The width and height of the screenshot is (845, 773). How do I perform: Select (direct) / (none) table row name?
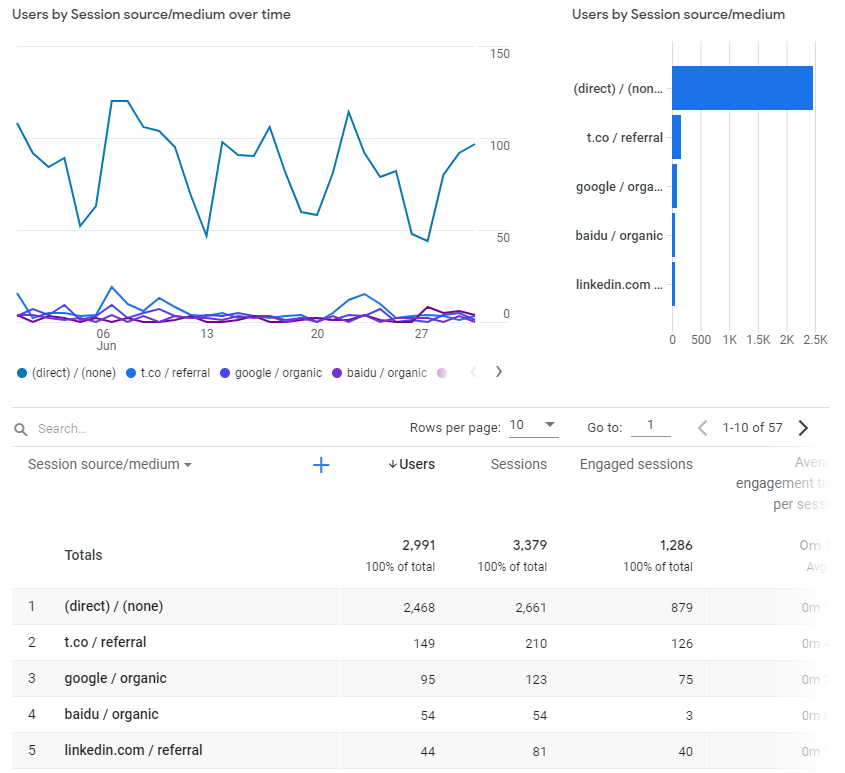[x=114, y=606]
